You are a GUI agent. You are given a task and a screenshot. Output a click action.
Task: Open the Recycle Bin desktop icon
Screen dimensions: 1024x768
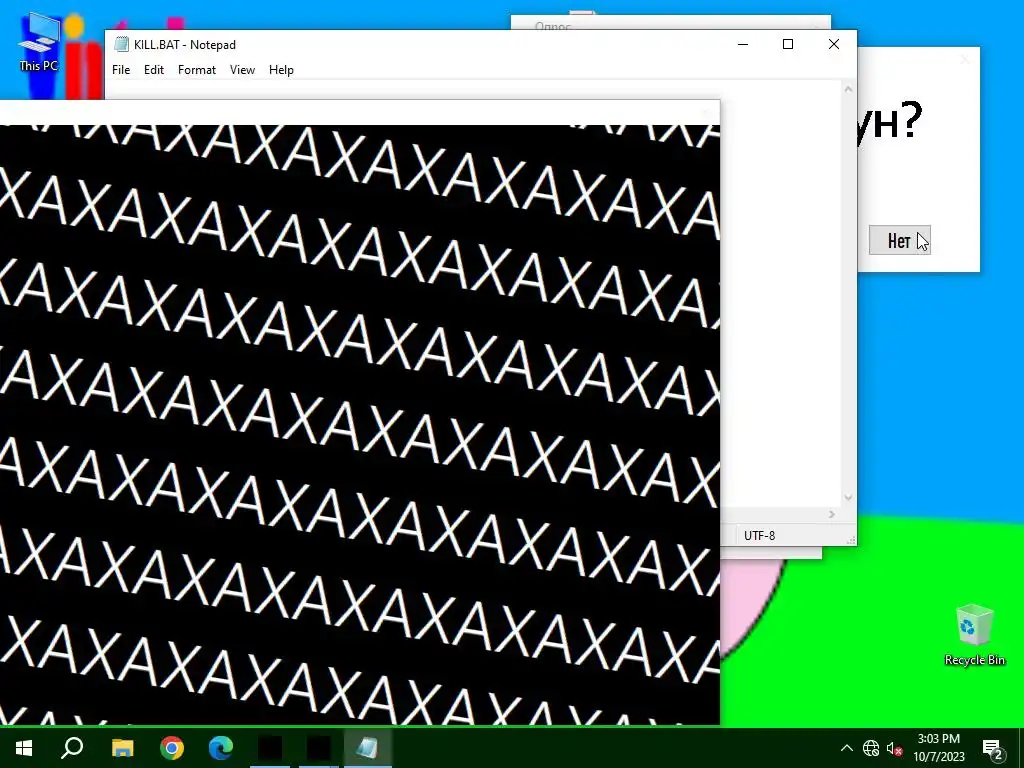pos(974,635)
